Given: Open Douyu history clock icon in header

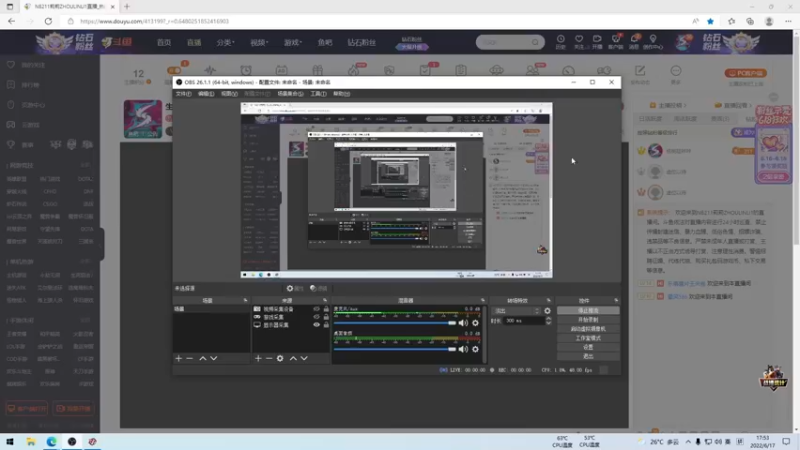Looking at the screenshot, I should [x=561, y=41].
